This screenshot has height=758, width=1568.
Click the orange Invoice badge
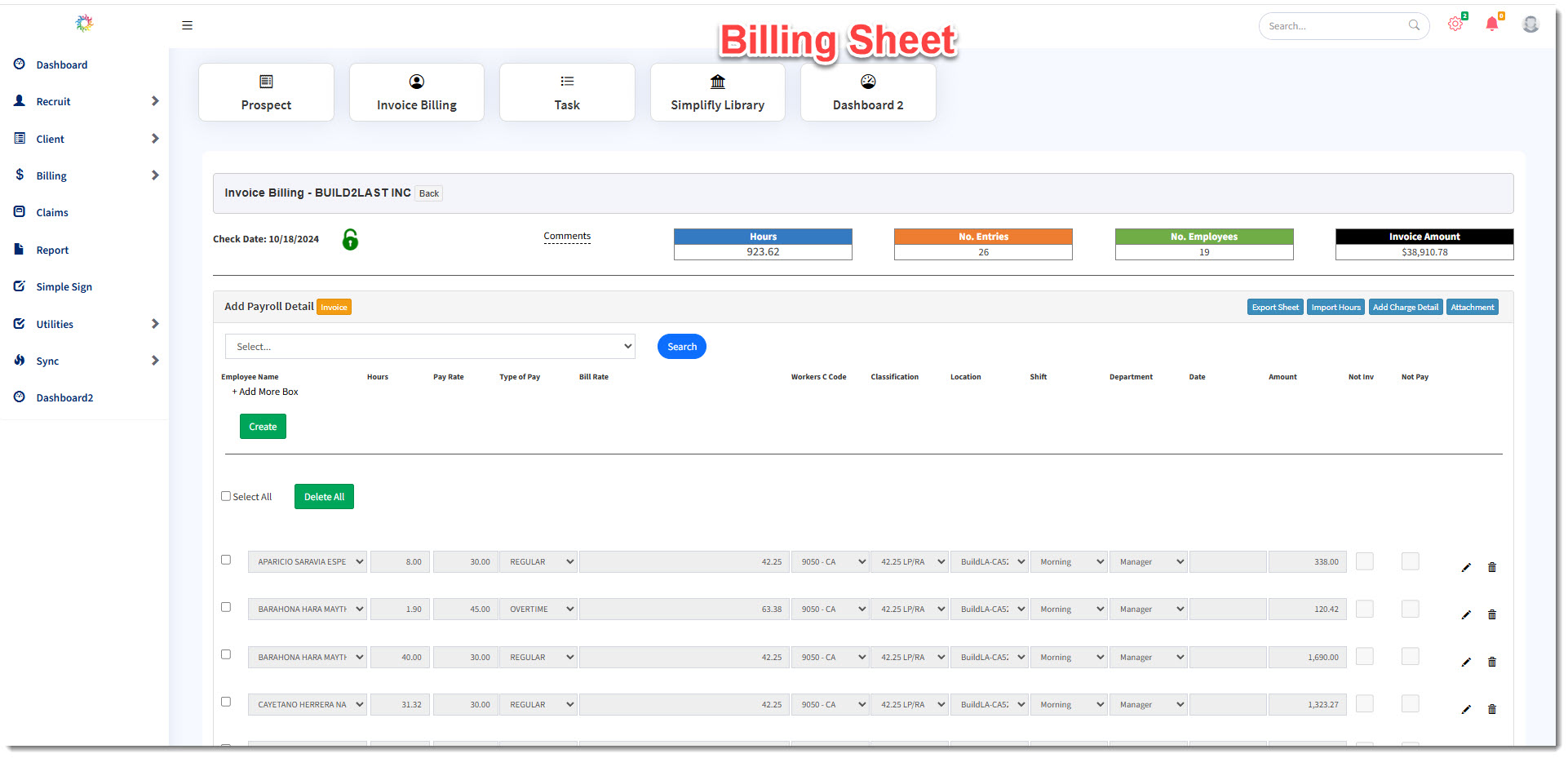point(334,308)
